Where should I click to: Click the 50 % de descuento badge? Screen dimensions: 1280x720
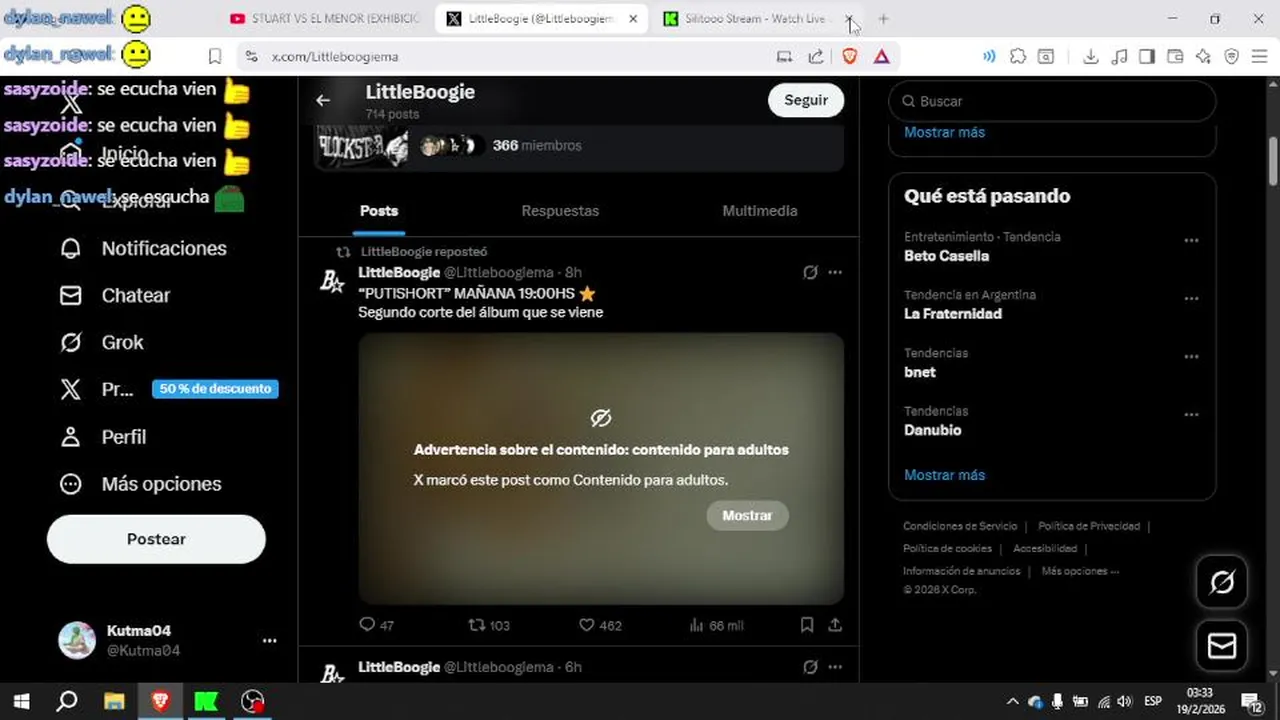215,389
